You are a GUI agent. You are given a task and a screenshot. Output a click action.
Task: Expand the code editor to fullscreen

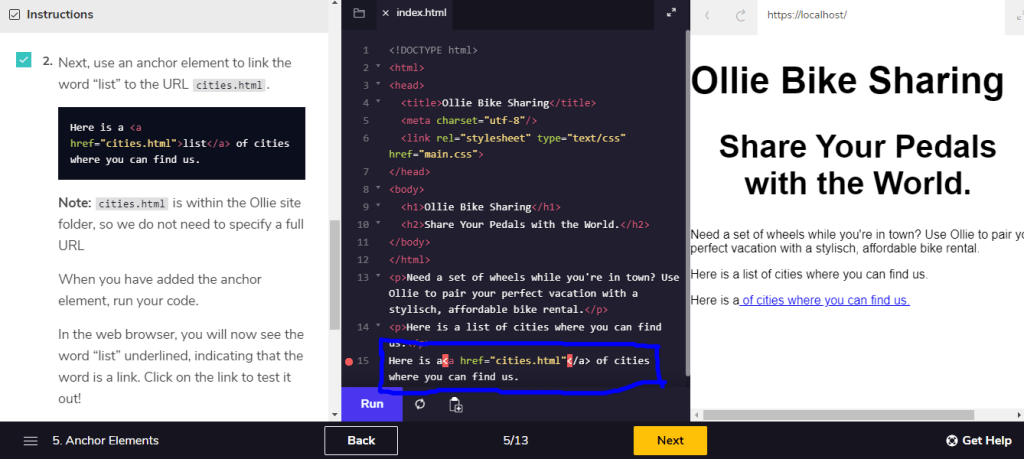tap(671, 14)
